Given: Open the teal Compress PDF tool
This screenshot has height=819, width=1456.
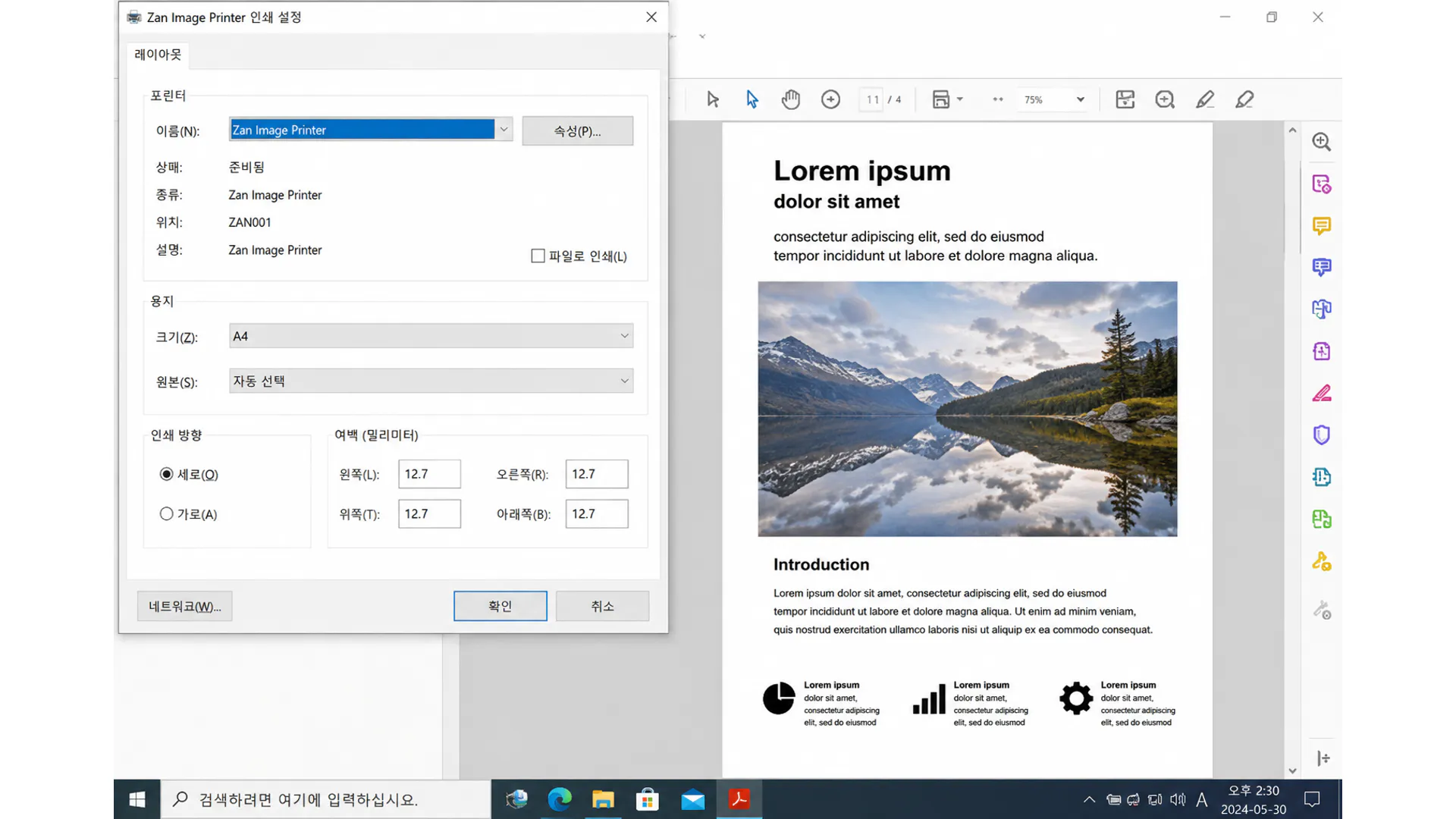Looking at the screenshot, I should 1321,476.
